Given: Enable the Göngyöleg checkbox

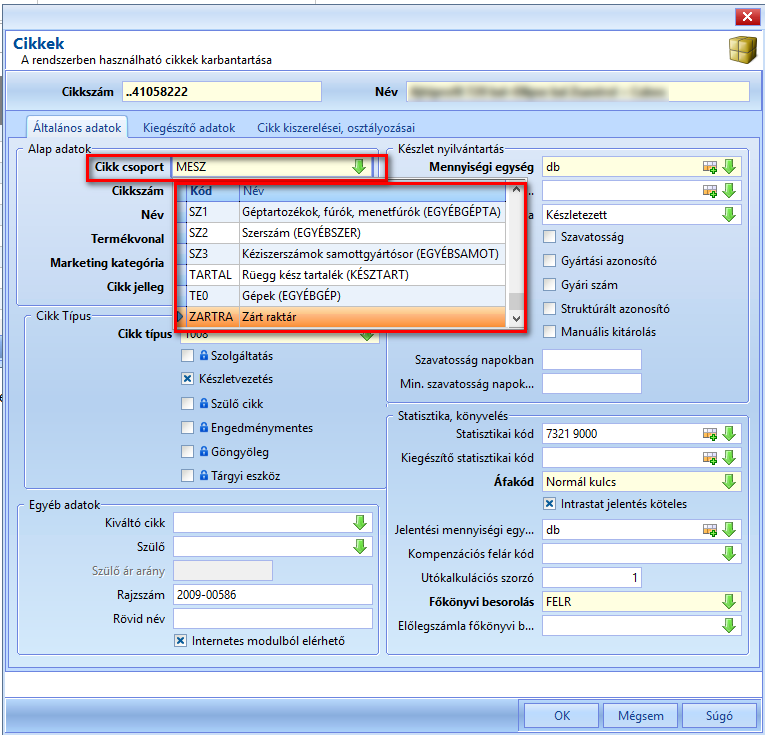Looking at the screenshot, I should [x=187, y=452].
